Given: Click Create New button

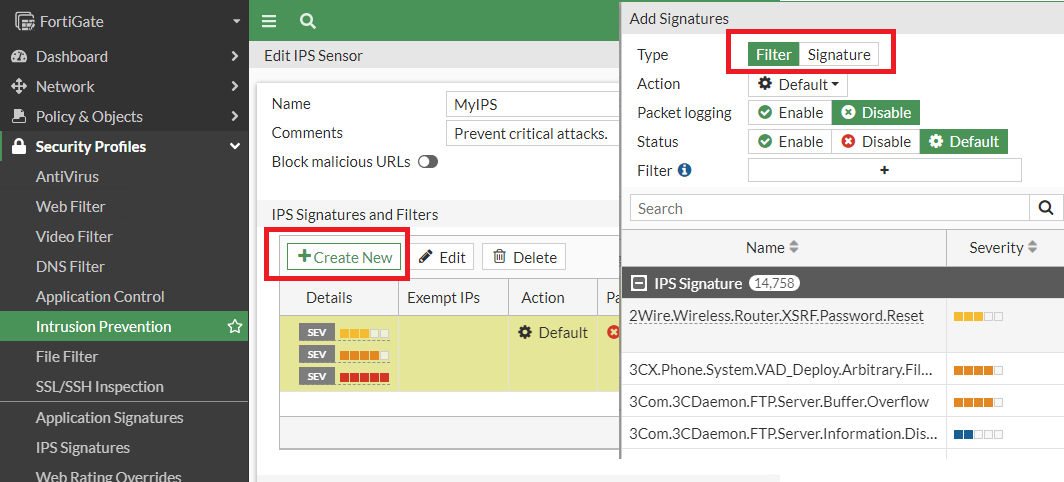Looking at the screenshot, I should coord(344,257).
